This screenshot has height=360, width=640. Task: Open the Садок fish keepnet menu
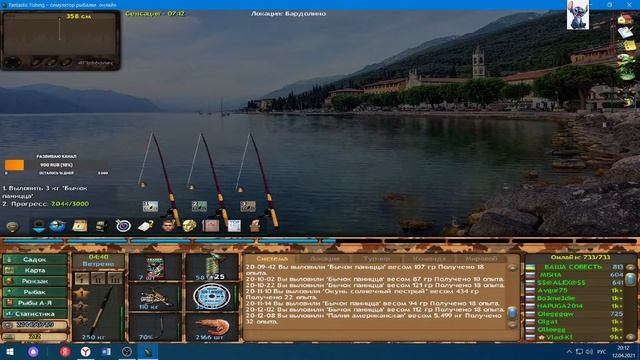[x=35, y=260]
